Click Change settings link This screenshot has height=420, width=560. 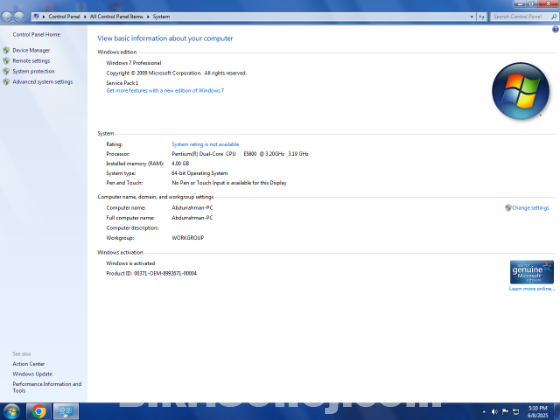point(531,208)
